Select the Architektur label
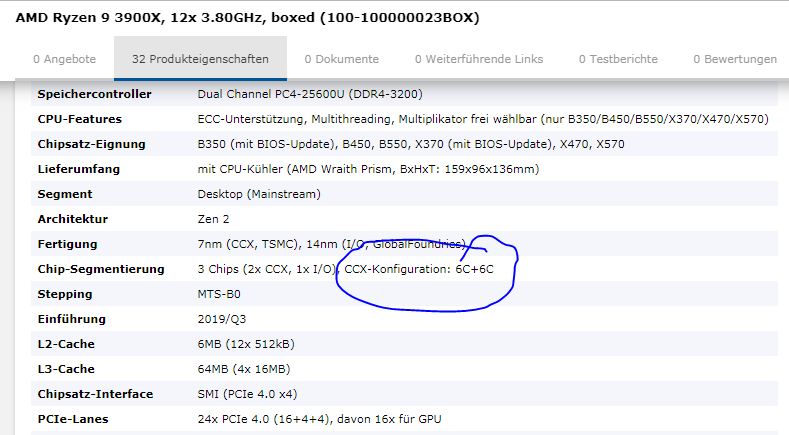Screen dimensions: 789x435 73,219
